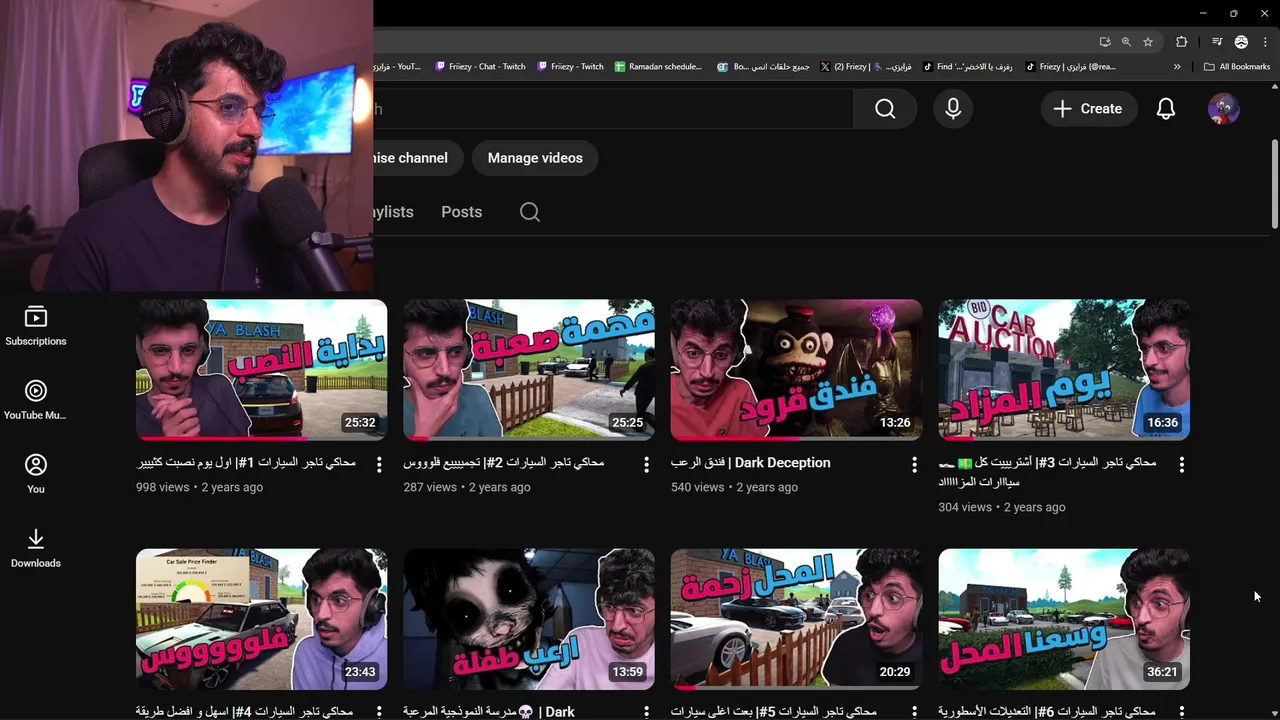Open video title for car dealer #6

pyautogui.click(x=1047, y=712)
